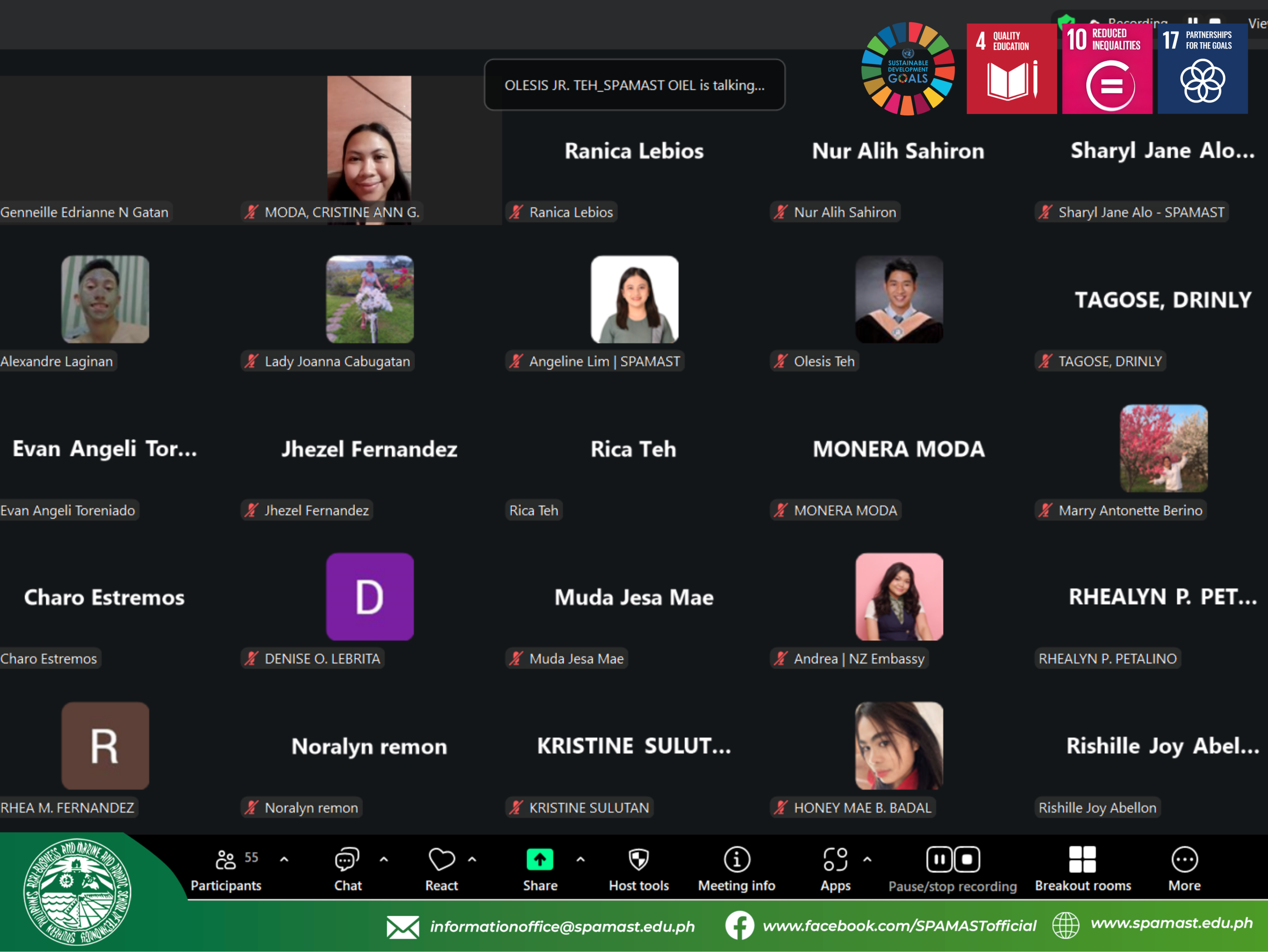This screenshot has height=952, width=1268.
Task: Stop the recording in toolbar
Action: (968, 860)
